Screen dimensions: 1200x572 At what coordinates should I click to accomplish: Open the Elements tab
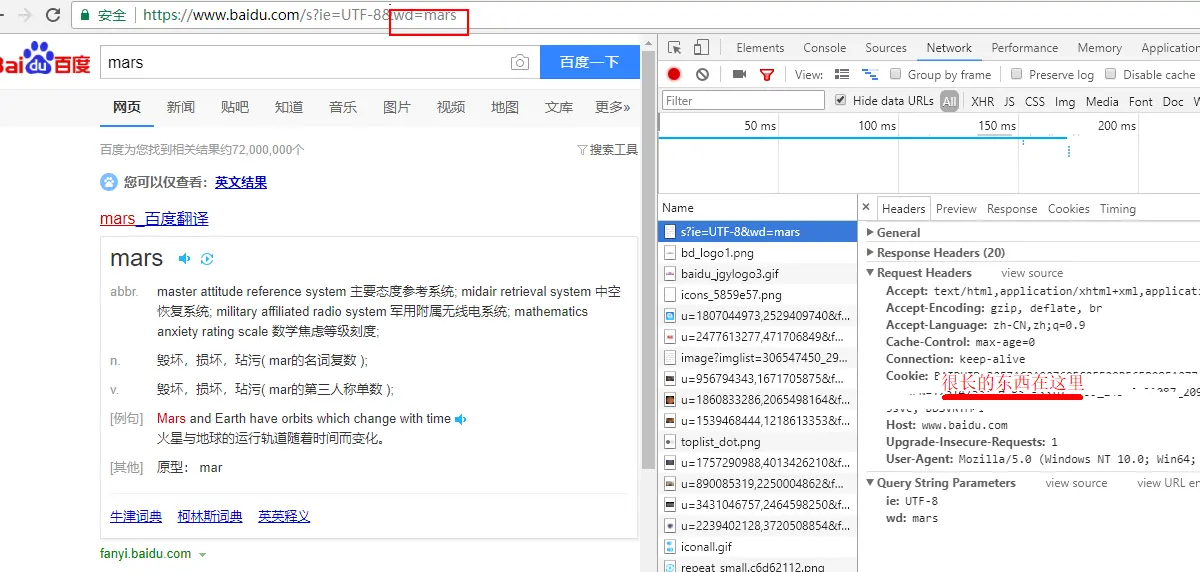[x=760, y=48]
